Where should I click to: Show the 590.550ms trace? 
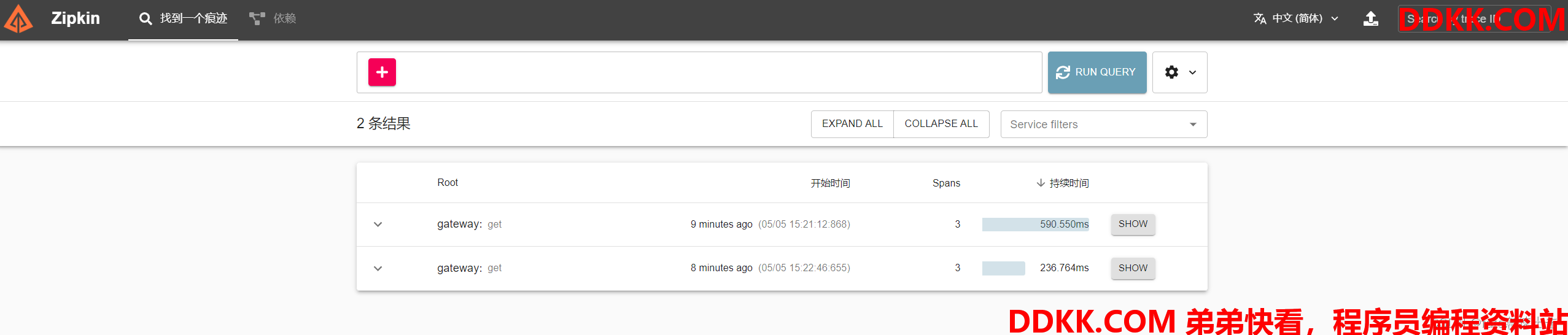1133,224
